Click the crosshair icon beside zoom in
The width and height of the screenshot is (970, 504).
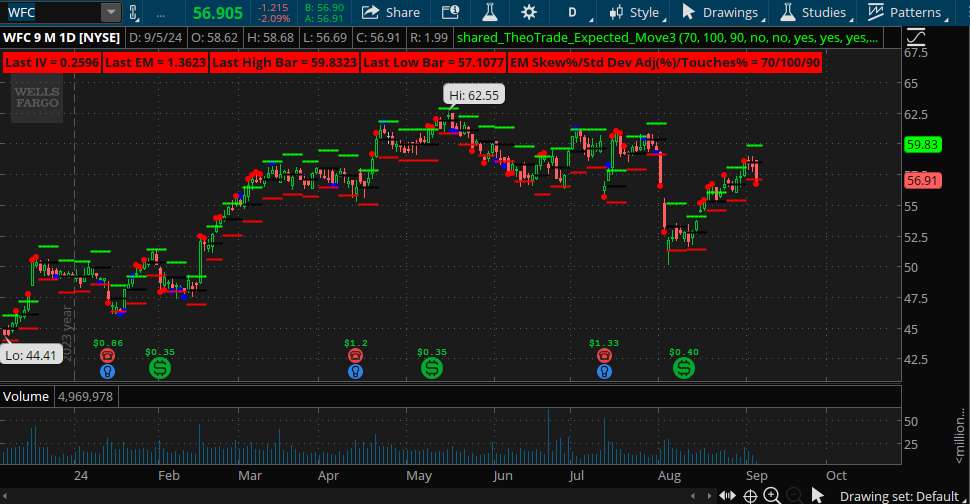[750, 496]
